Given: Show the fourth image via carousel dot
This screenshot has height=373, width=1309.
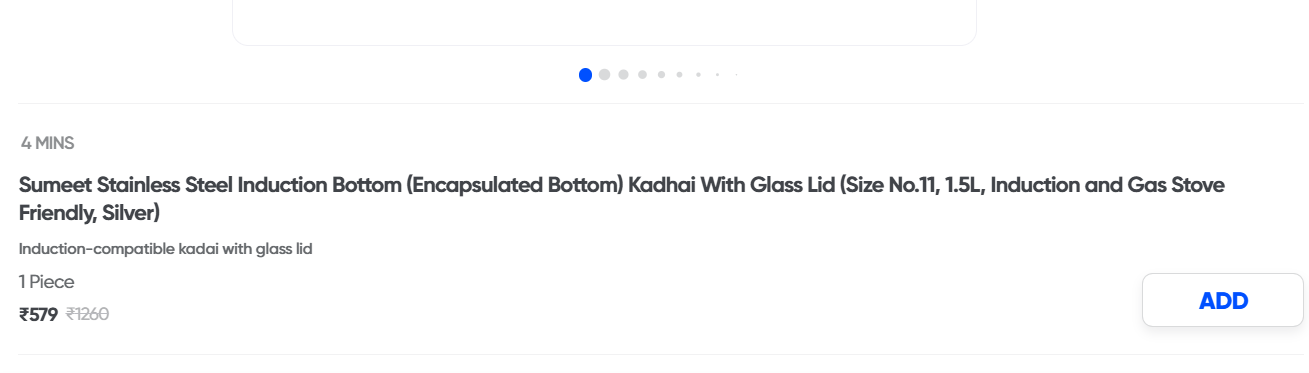Looking at the screenshot, I should 642,74.
